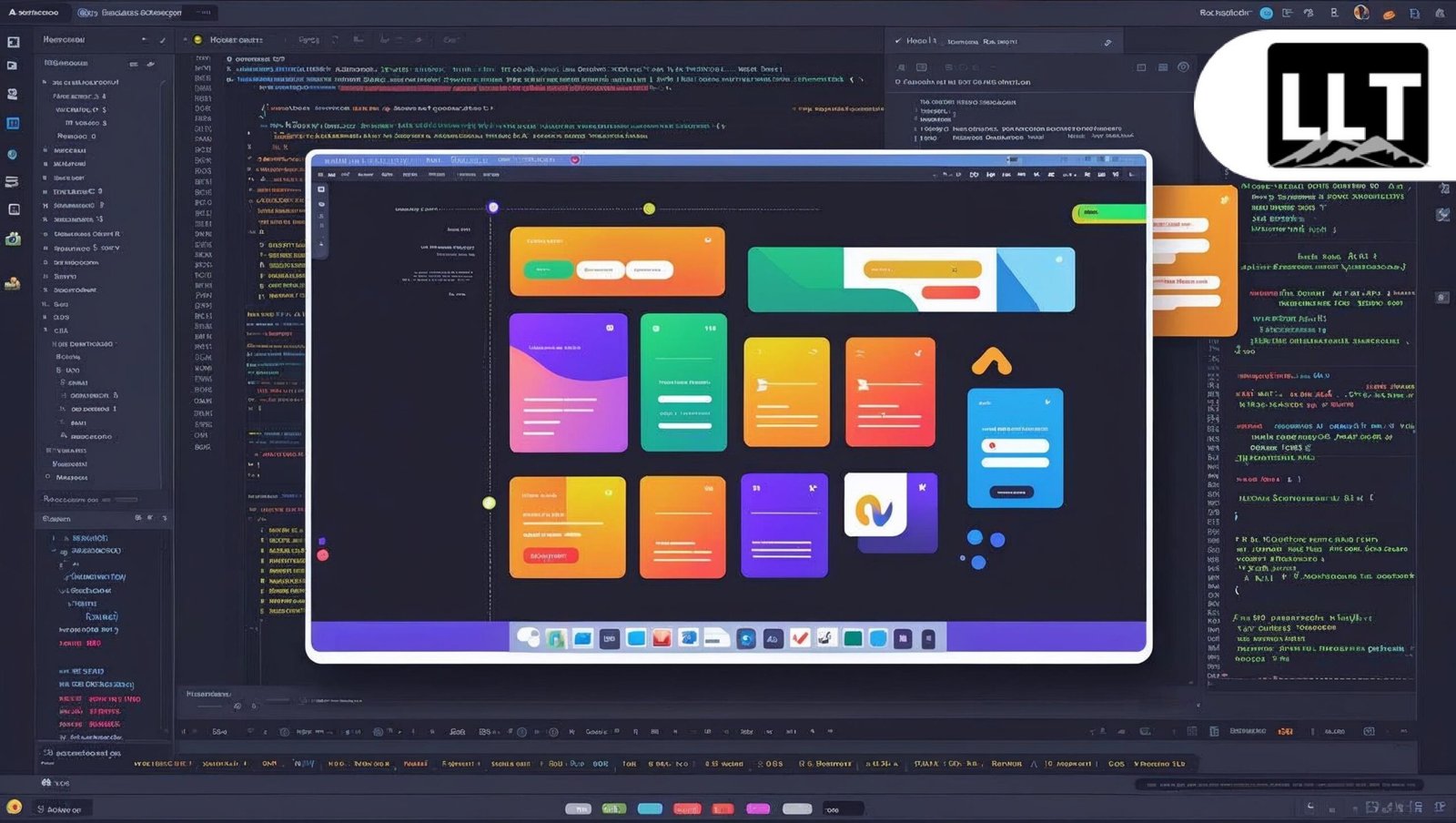Click the yellow circle icon on the editor tab

coord(198,40)
